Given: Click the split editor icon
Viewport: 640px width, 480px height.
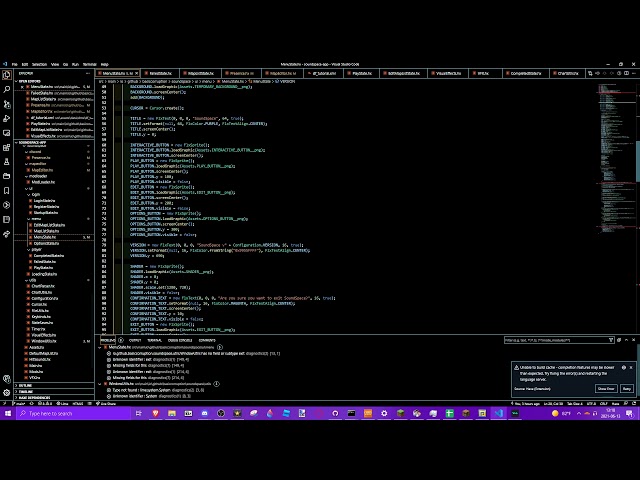Looking at the screenshot, I should [627, 73].
